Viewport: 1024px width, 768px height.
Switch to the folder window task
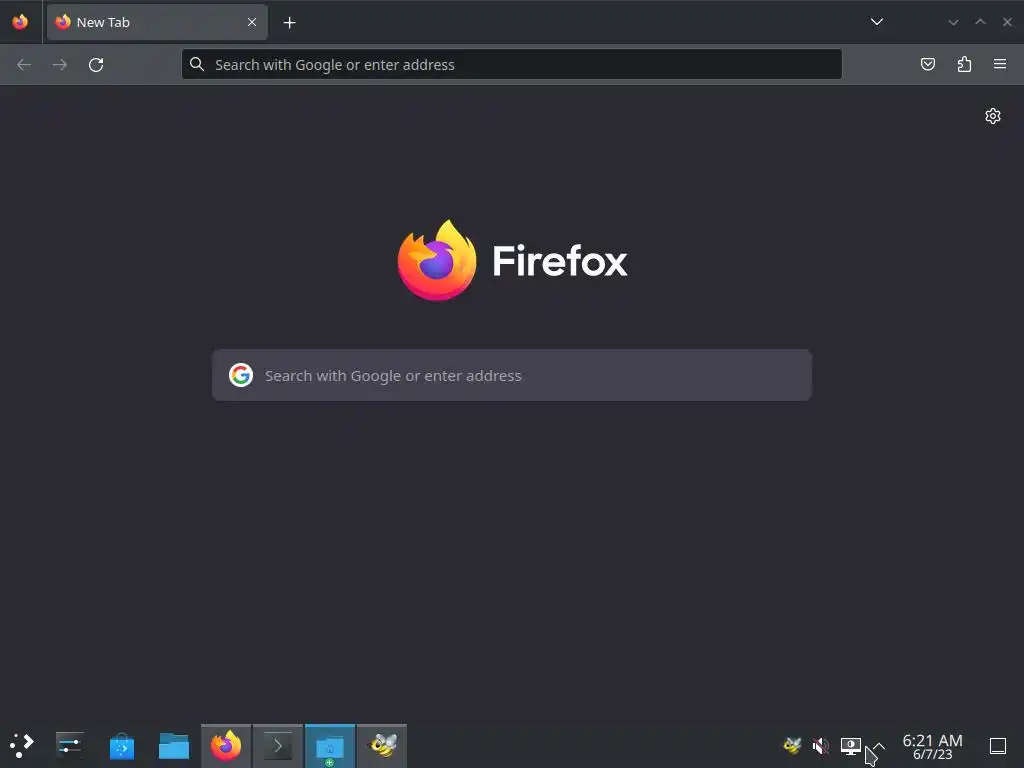pos(330,746)
